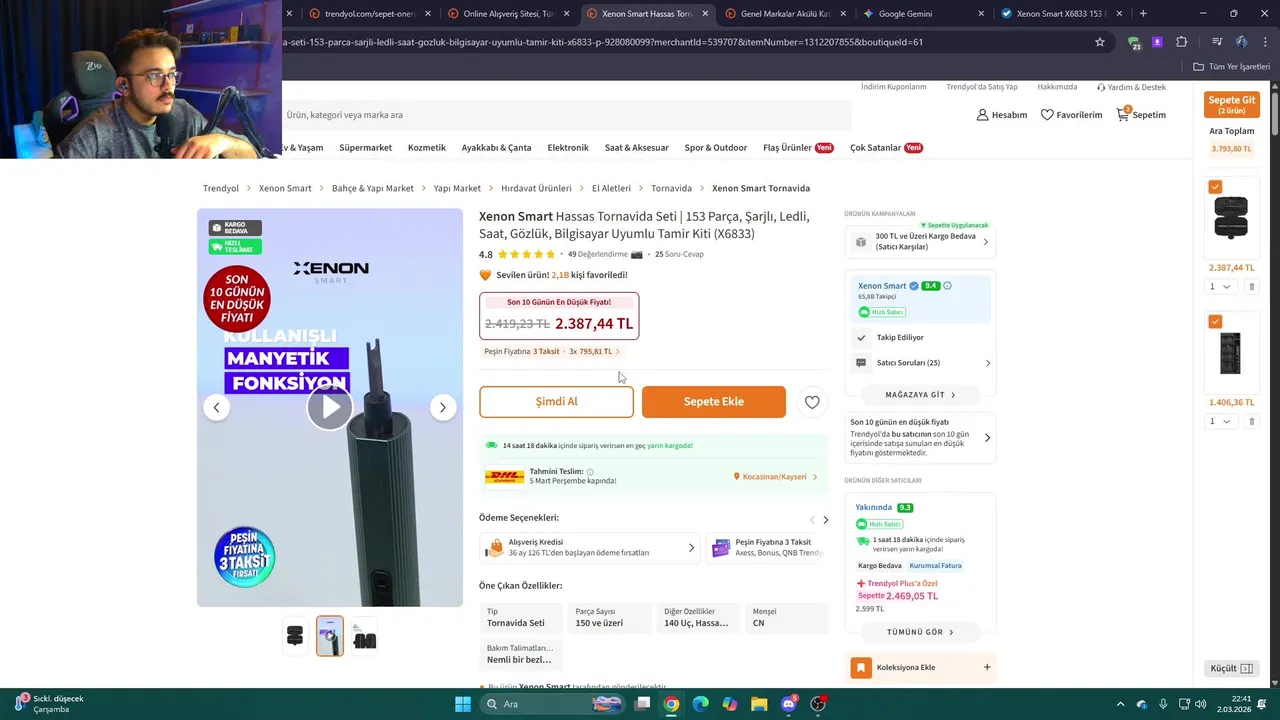Open Chrome's three-dot menu

pos(1264,42)
